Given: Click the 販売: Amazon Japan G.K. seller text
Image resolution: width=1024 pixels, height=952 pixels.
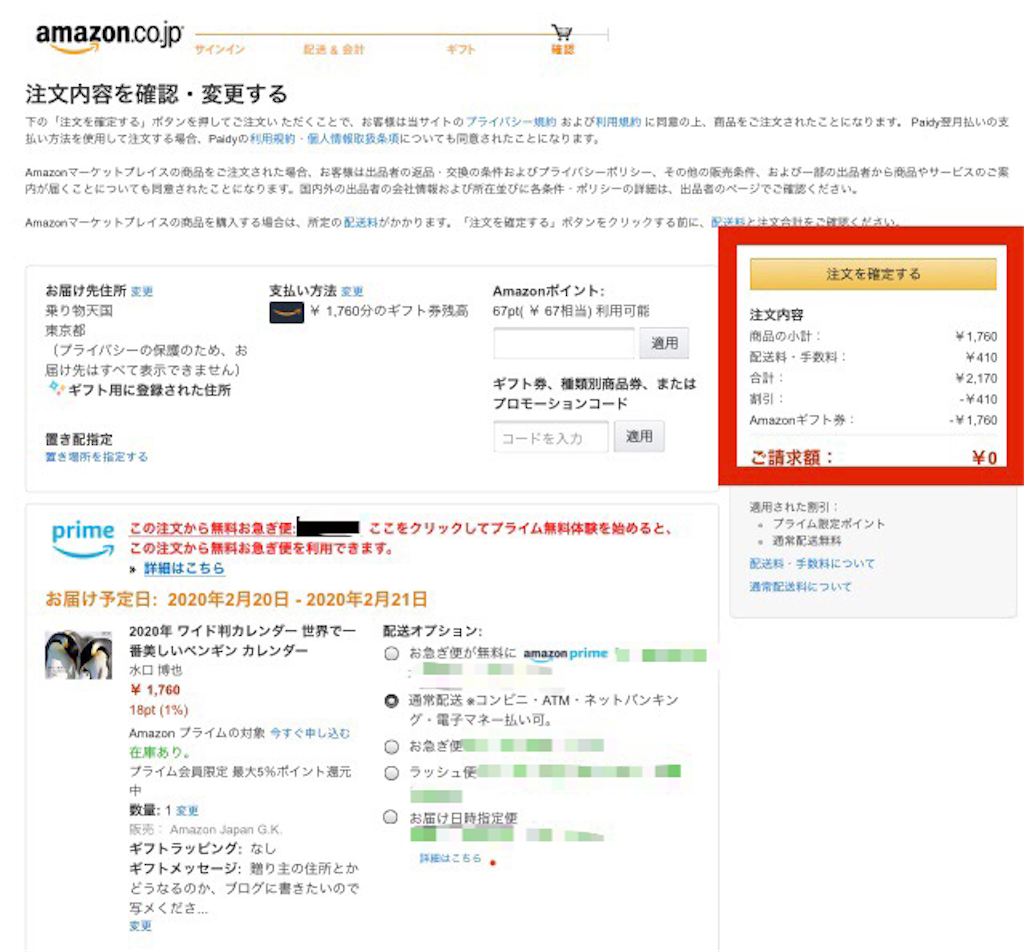Looking at the screenshot, I should (x=205, y=830).
